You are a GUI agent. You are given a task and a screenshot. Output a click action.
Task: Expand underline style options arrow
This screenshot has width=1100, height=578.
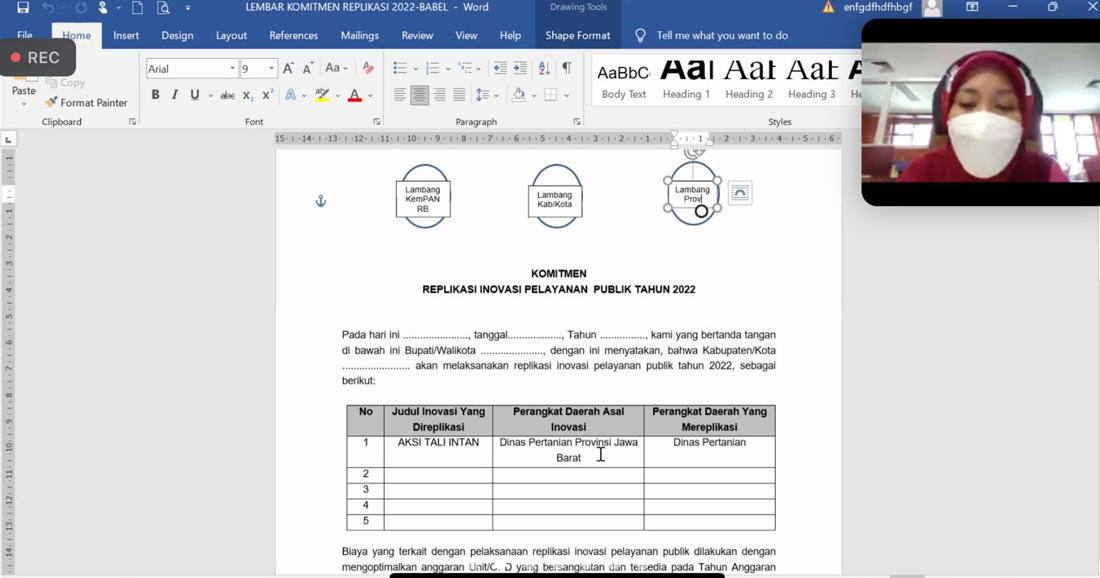210,95
